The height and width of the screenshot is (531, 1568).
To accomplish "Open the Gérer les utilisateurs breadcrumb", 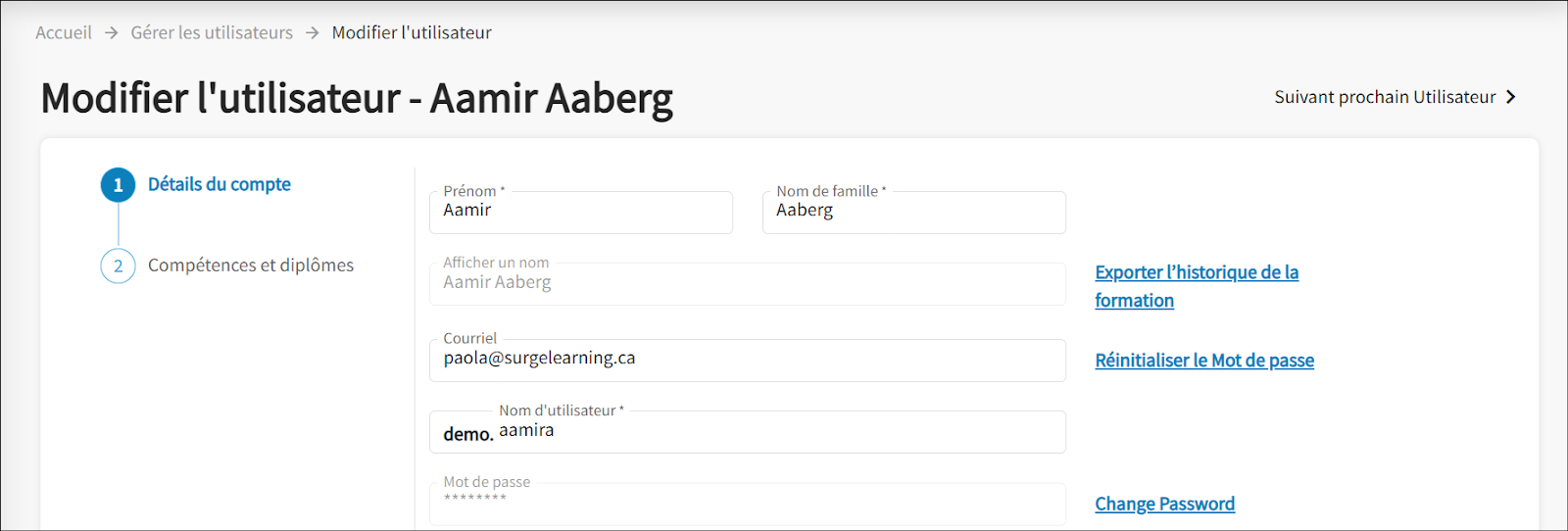I will pyautogui.click(x=212, y=32).
